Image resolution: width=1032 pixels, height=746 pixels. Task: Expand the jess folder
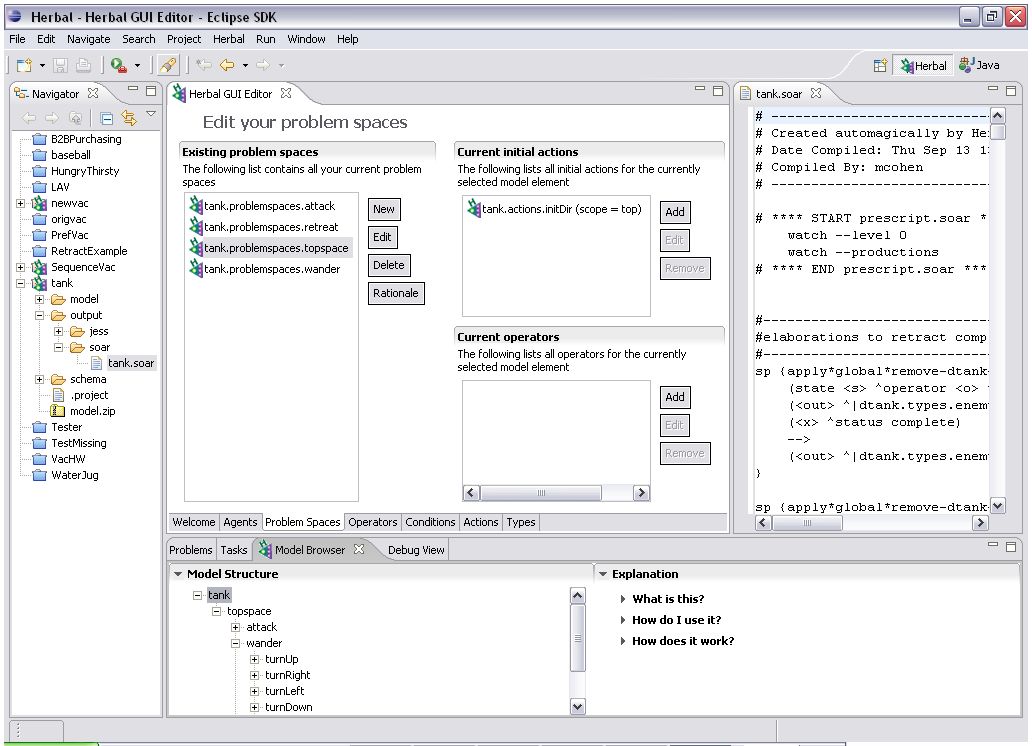point(59,331)
